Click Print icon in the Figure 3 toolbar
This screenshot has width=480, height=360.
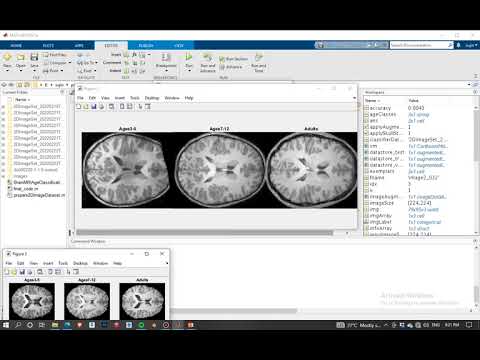point(30,272)
